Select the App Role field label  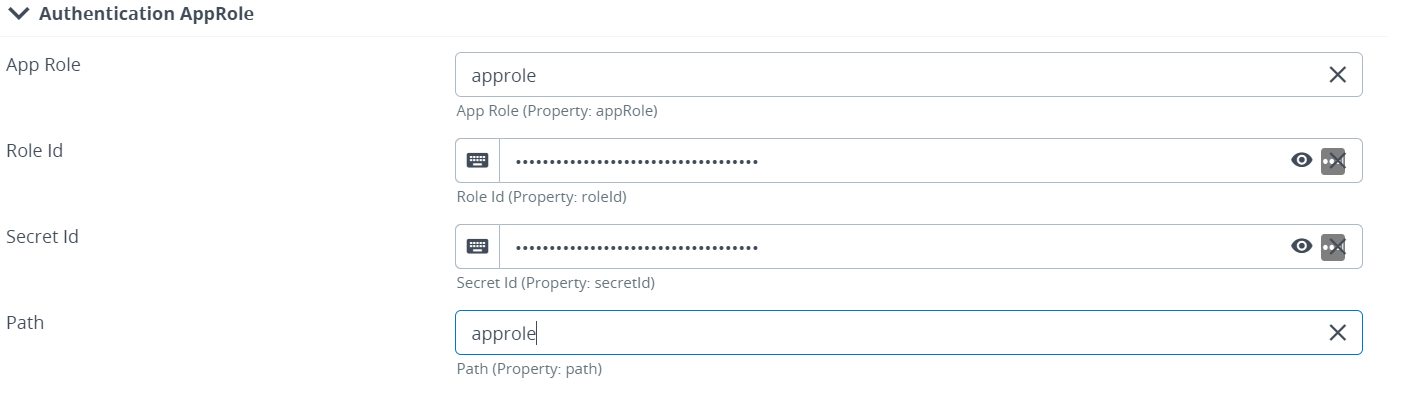pyautogui.click(x=43, y=65)
